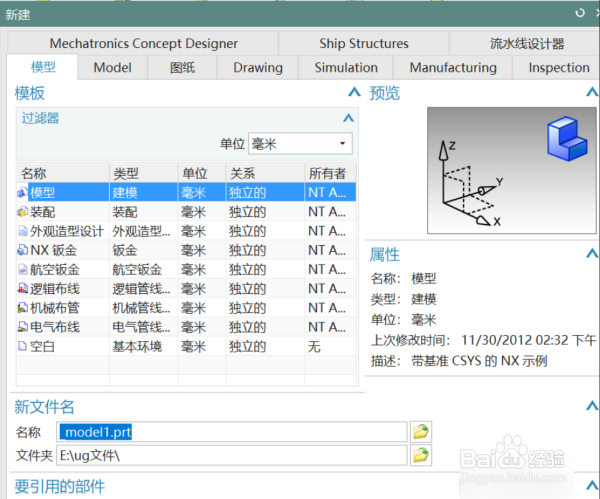Open the 图纸 tab
Viewport: 600px width, 499px height.
coord(182,68)
